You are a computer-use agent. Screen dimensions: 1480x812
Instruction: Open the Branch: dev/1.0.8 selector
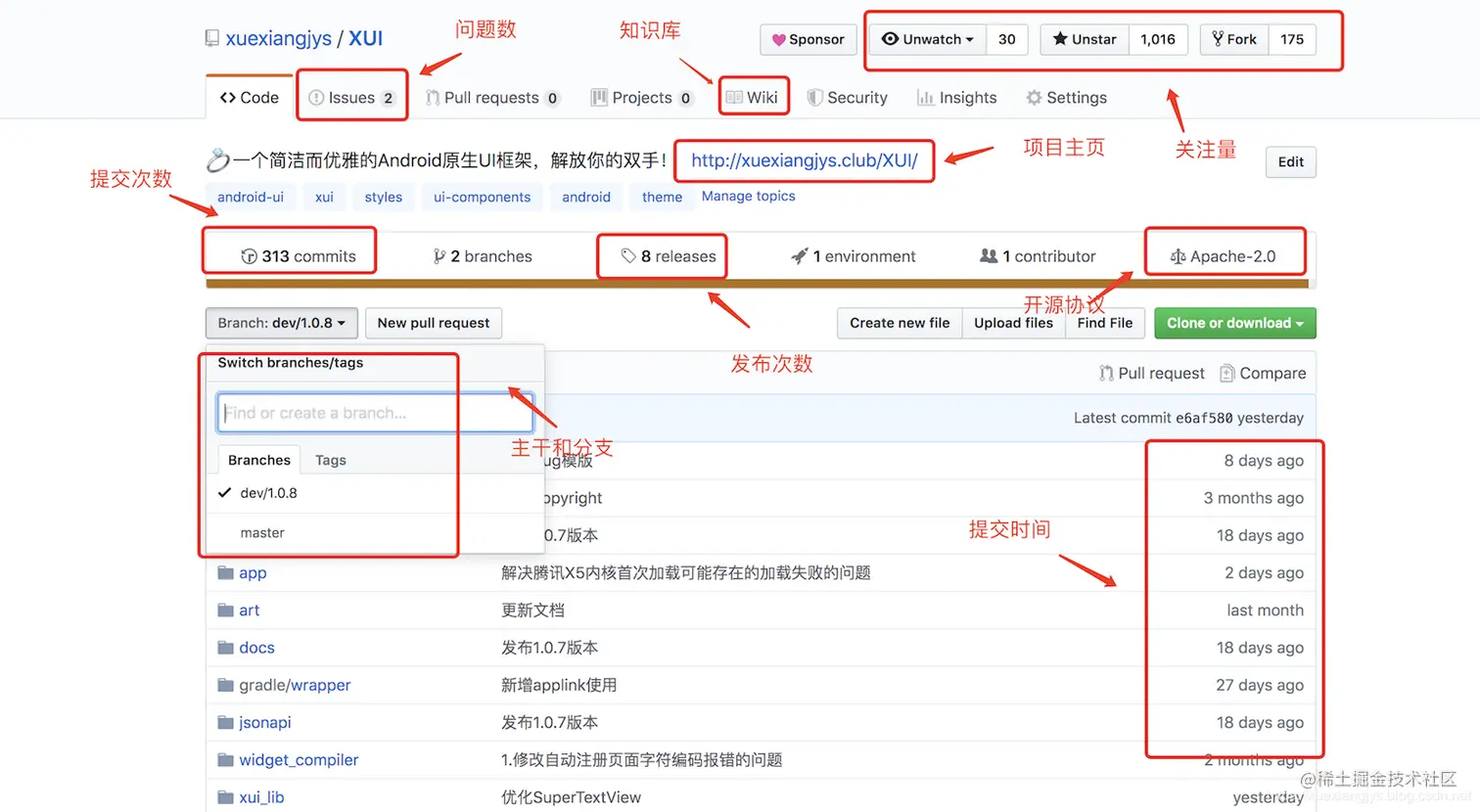coord(282,323)
